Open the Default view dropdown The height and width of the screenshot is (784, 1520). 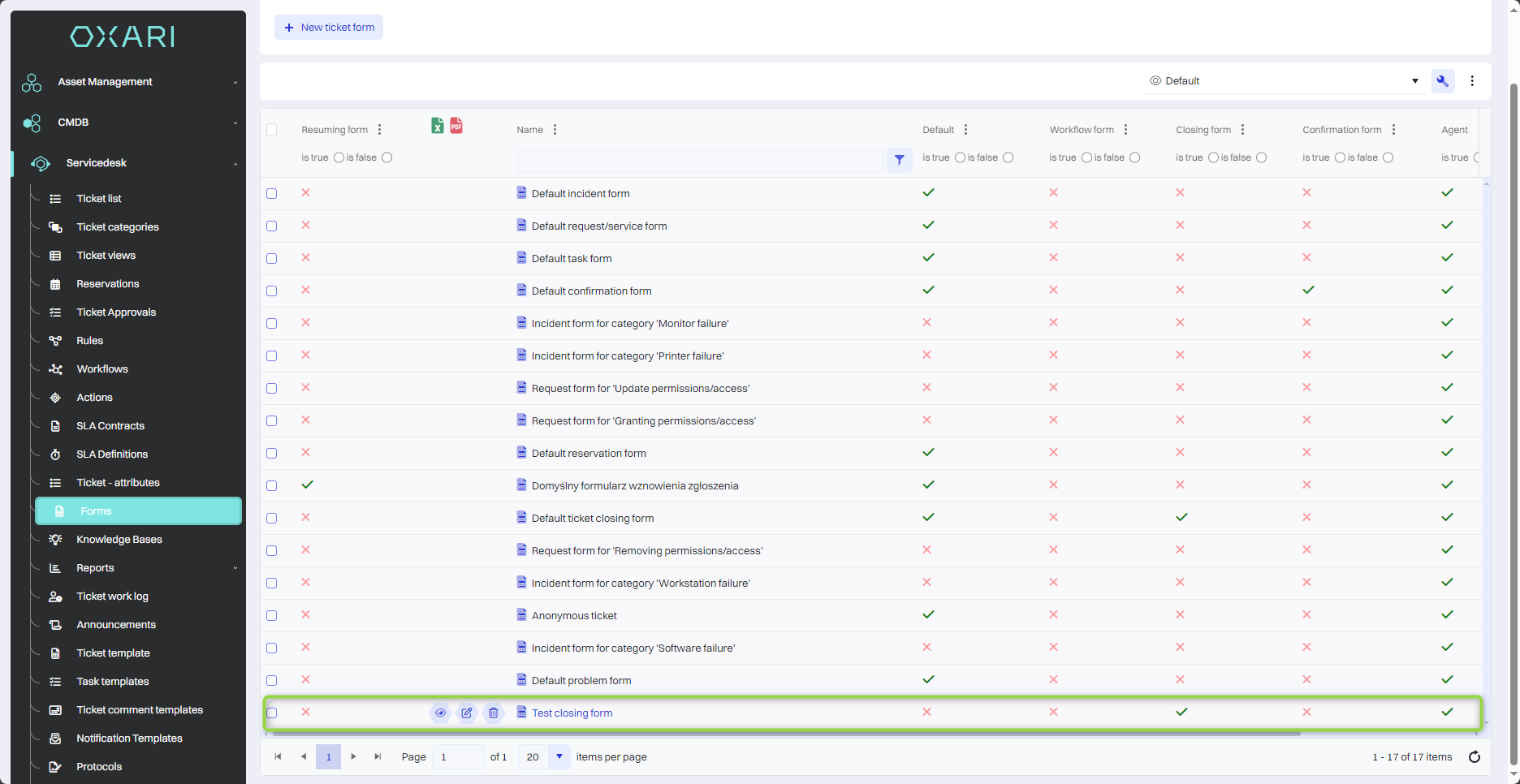[x=1283, y=81]
